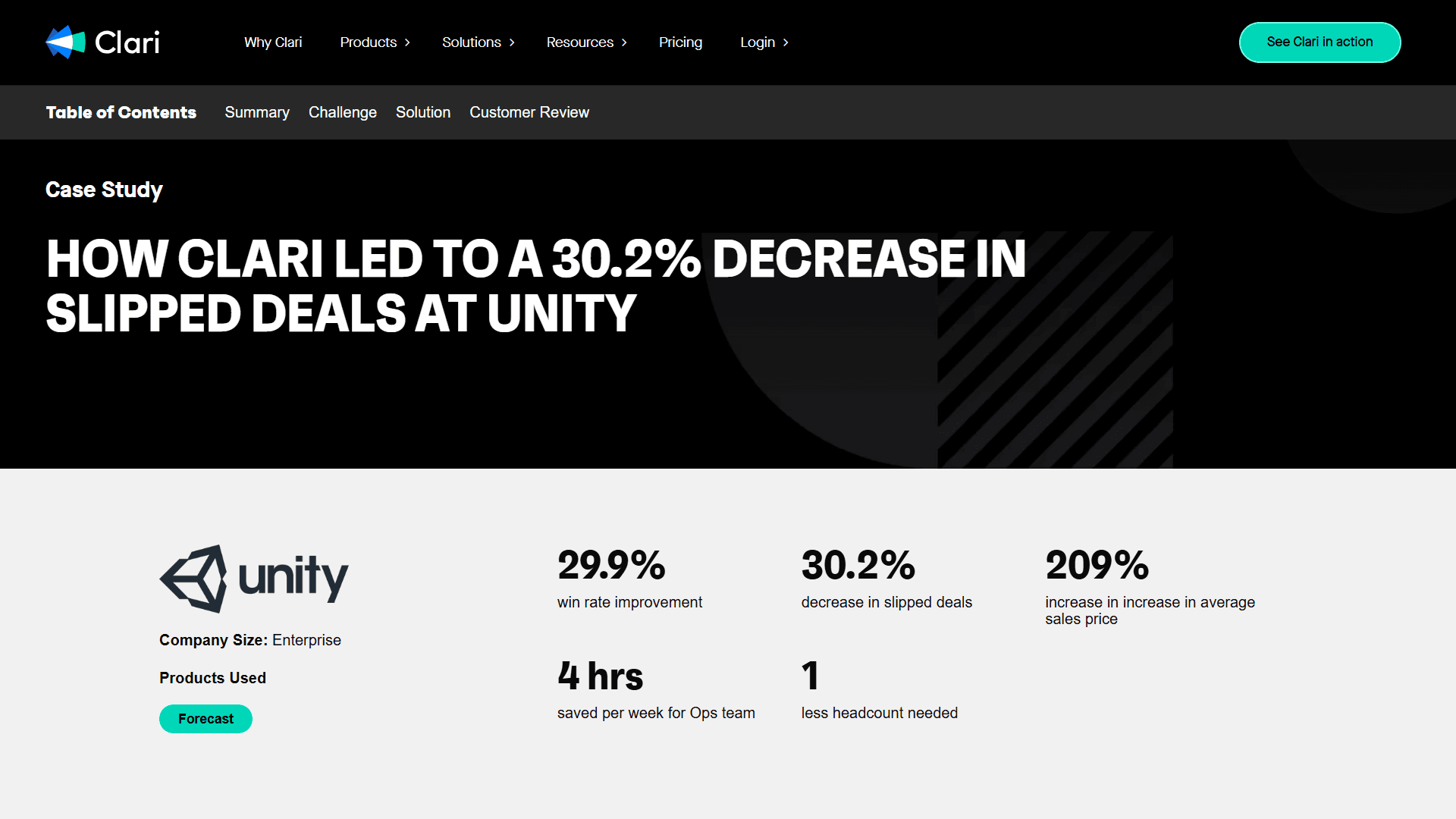Jump to the Challenge section
This screenshot has width=1456, height=819.
click(x=342, y=112)
